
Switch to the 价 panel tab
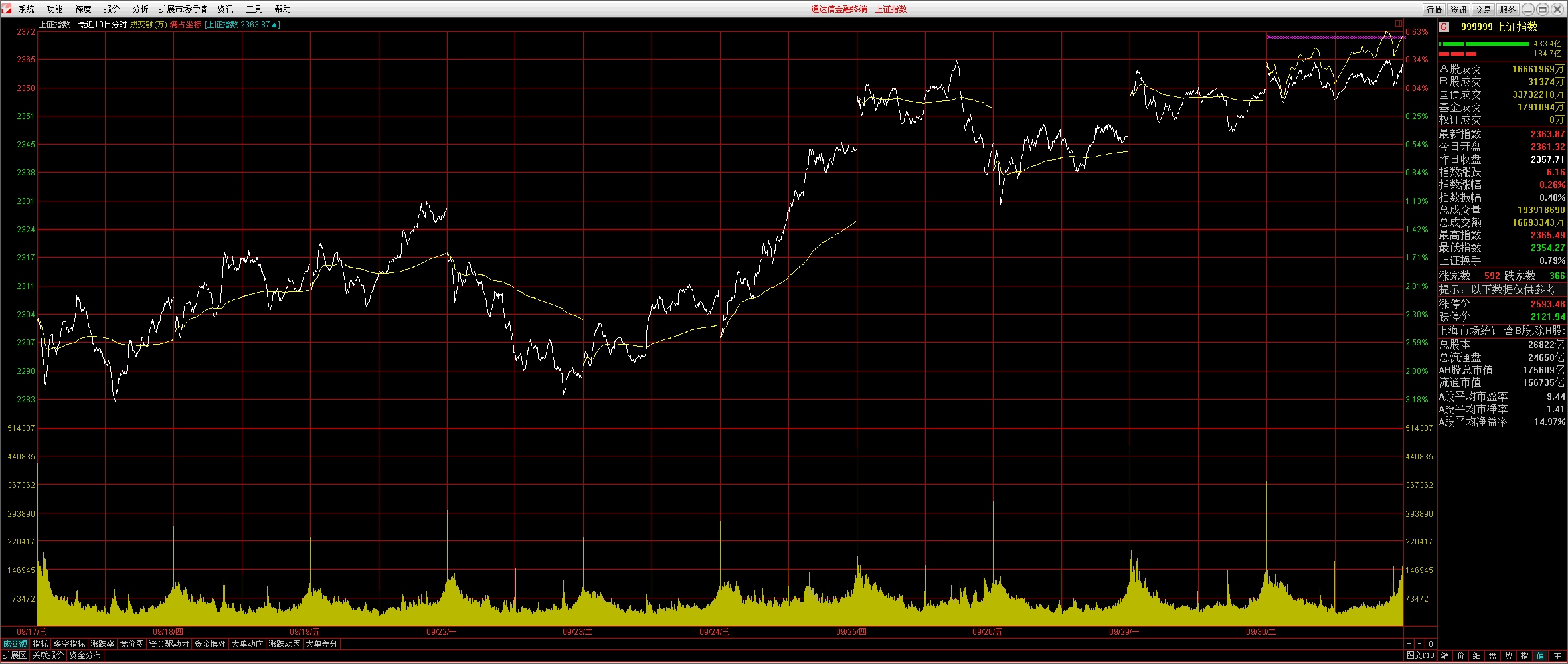click(x=1461, y=655)
